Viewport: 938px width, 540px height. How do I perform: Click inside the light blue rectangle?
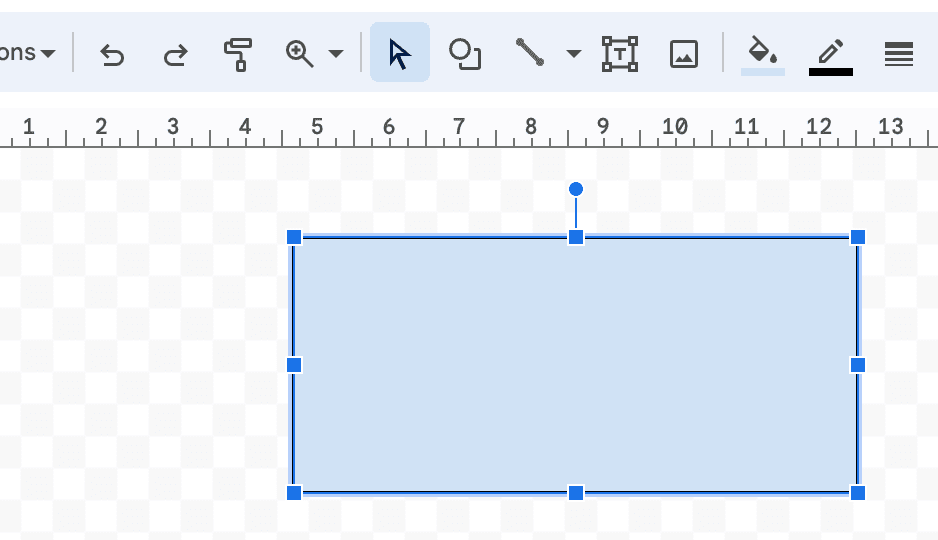[575, 365]
